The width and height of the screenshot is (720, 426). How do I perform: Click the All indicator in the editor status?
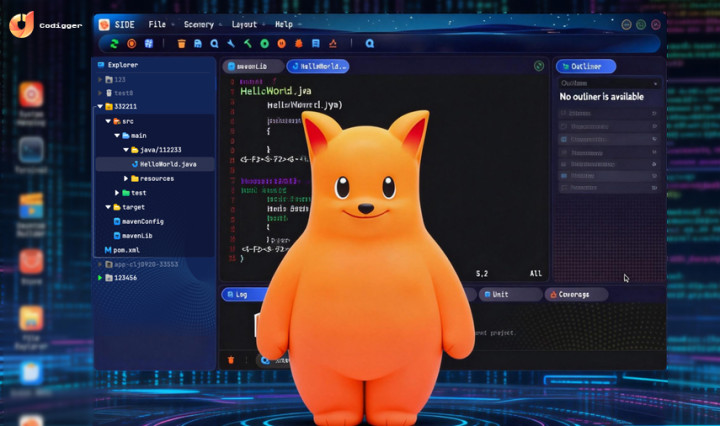coord(536,274)
